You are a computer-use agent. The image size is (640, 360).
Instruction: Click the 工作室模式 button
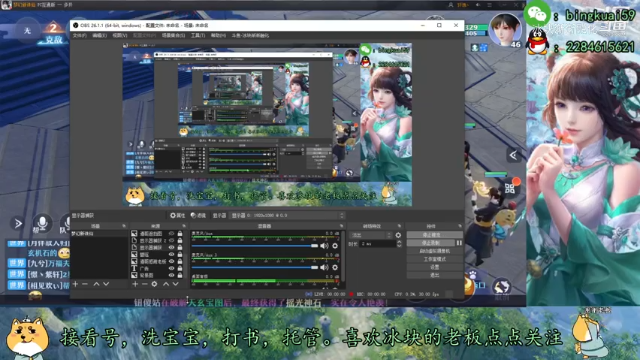pos(435,259)
